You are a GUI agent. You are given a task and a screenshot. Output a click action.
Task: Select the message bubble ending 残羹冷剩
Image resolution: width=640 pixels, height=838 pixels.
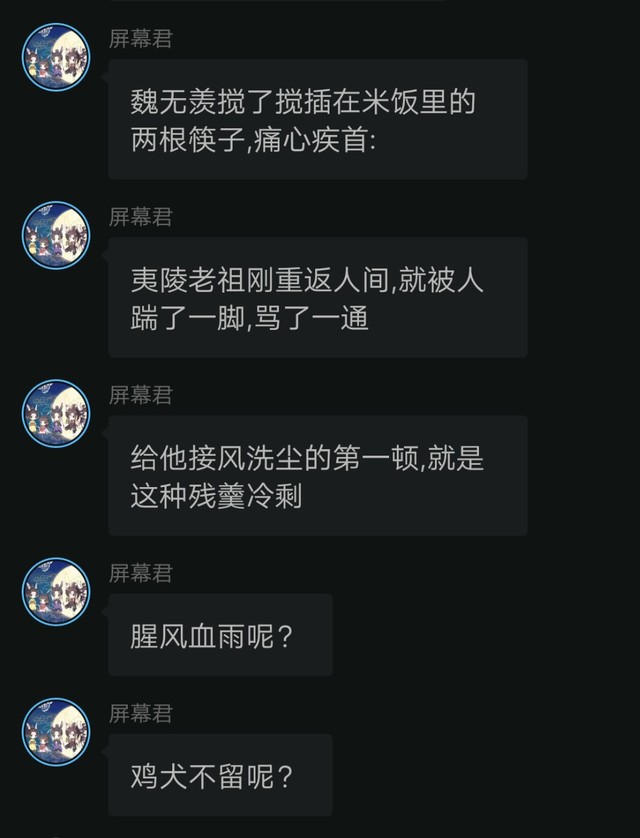point(318,476)
